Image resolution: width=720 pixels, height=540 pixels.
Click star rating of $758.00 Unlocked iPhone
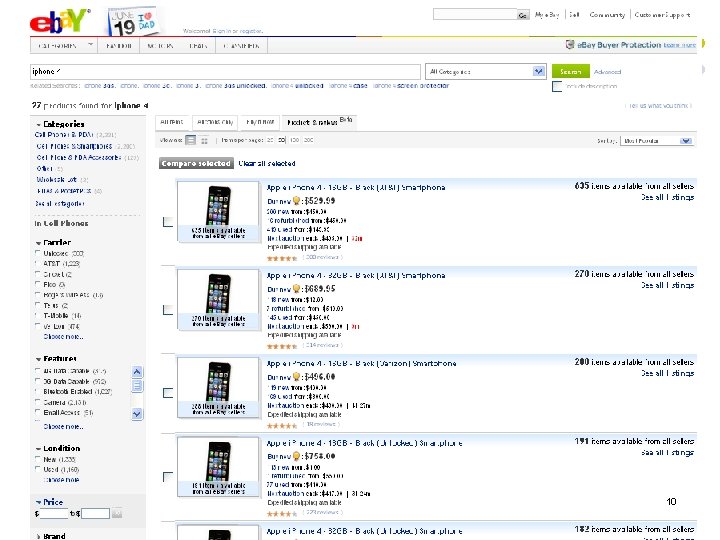tap(282, 513)
